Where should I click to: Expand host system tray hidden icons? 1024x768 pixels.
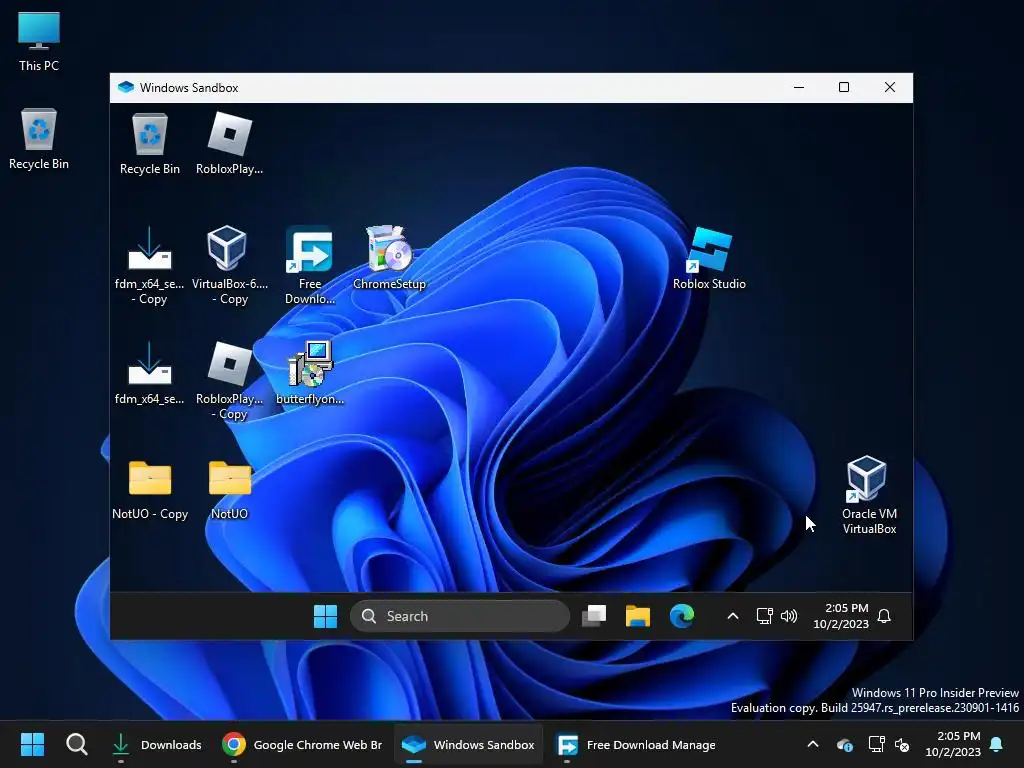813,744
